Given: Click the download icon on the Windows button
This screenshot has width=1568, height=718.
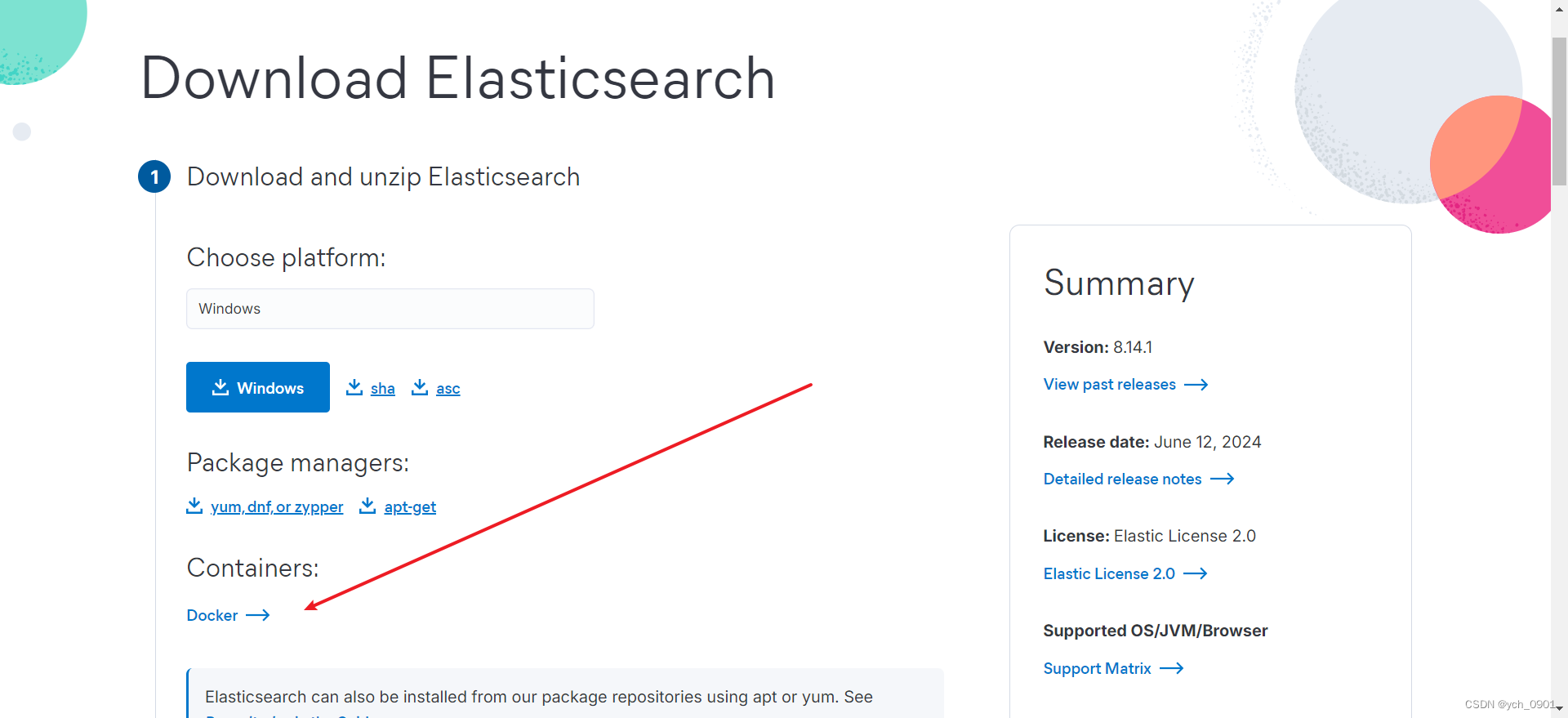Looking at the screenshot, I should click(220, 387).
